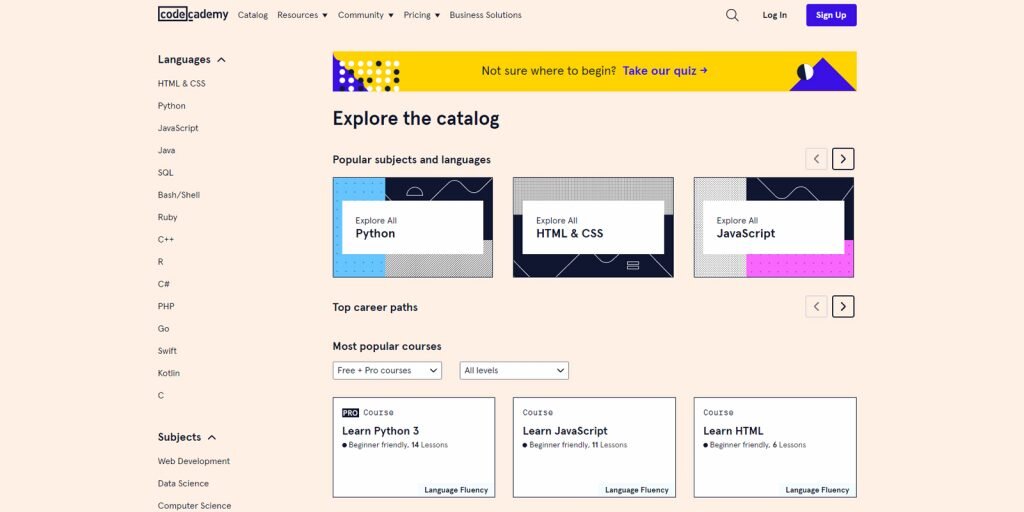Open the search magnifier icon
Screen dimensions: 1024x512
tap(732, 15)
